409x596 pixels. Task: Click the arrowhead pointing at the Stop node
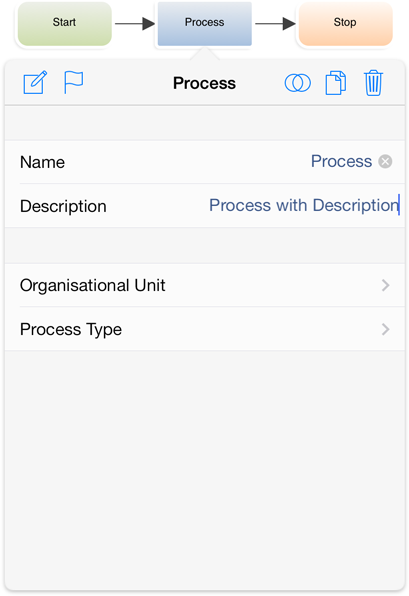(x=289, y=24)
